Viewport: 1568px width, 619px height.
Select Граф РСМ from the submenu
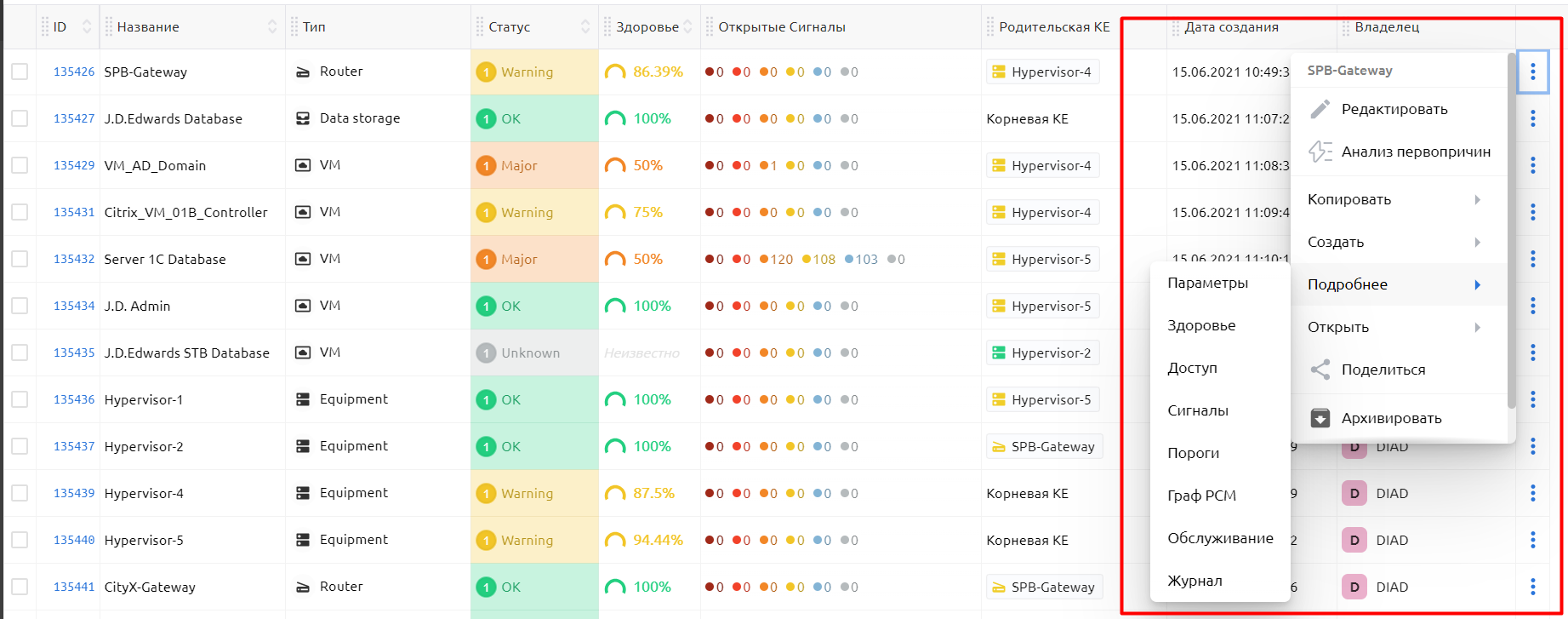coord(1201,496)
